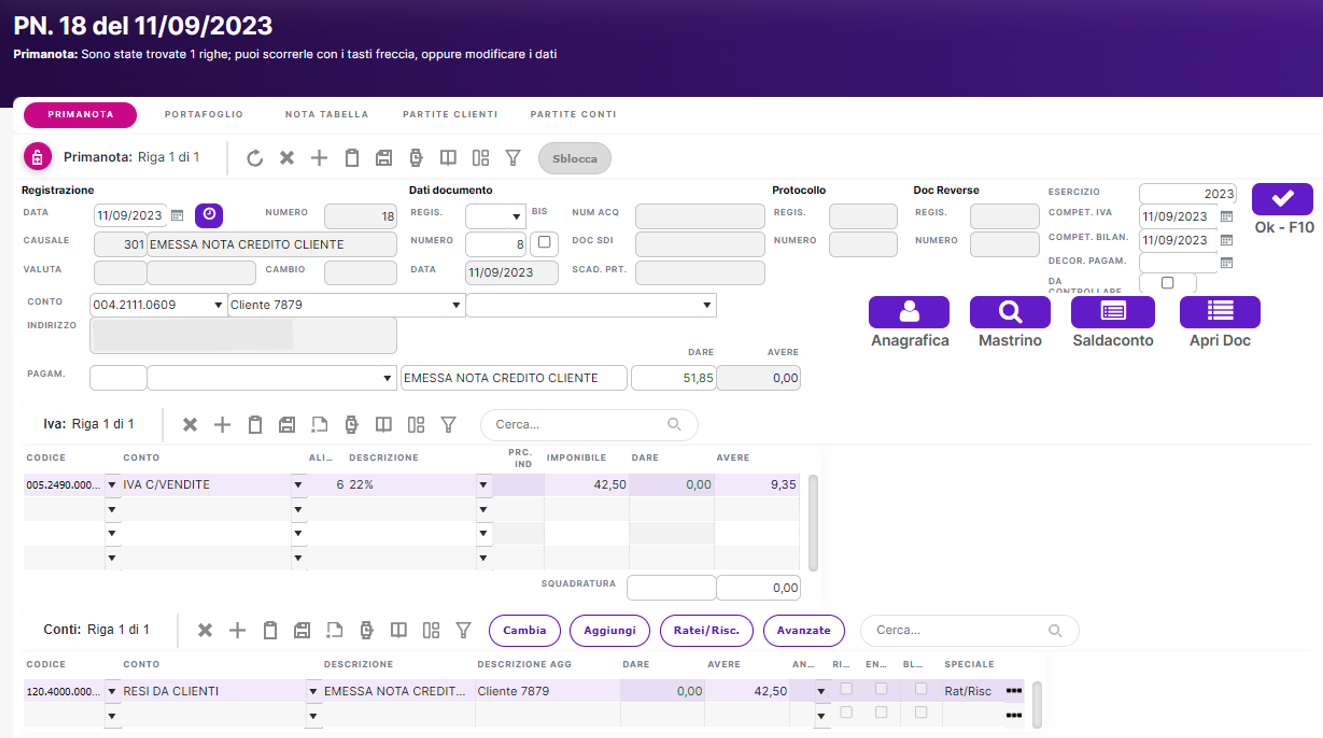The width and height of the screenshot is (1323, 738).
Task: Delete the Primanota row with the X icon
Action: coord(287,158)
